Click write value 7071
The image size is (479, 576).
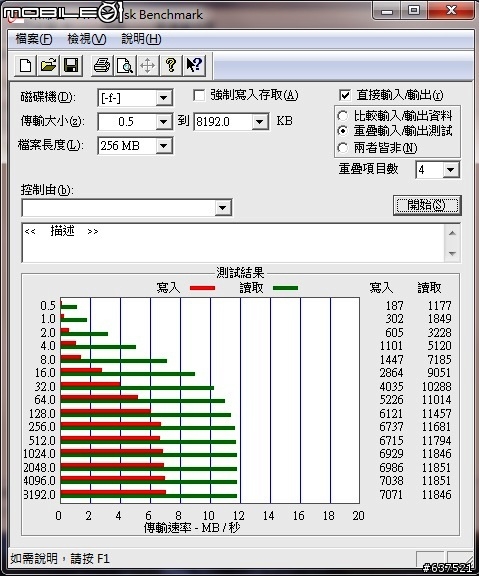391,494
